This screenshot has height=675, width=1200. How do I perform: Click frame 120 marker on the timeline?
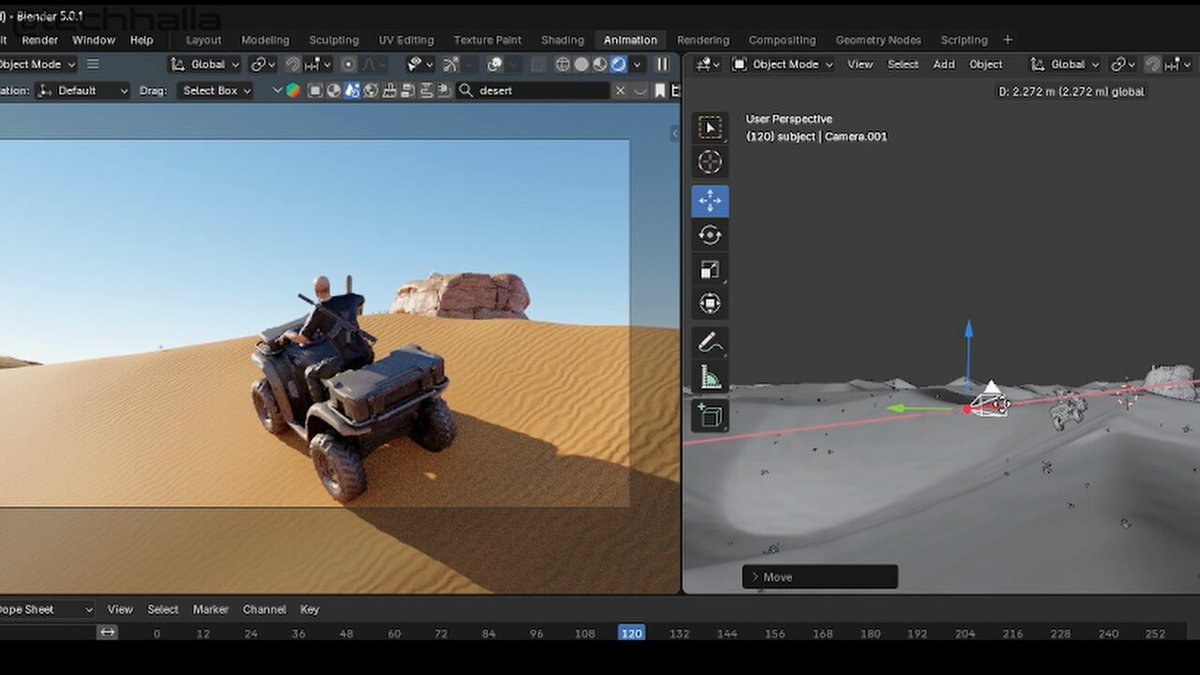[x=631, y=633]
